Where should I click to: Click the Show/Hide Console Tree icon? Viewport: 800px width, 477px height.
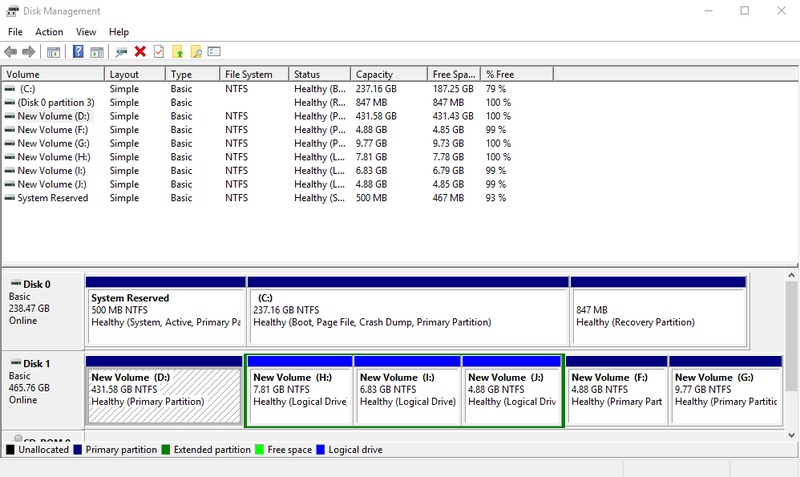pos(54,51)
